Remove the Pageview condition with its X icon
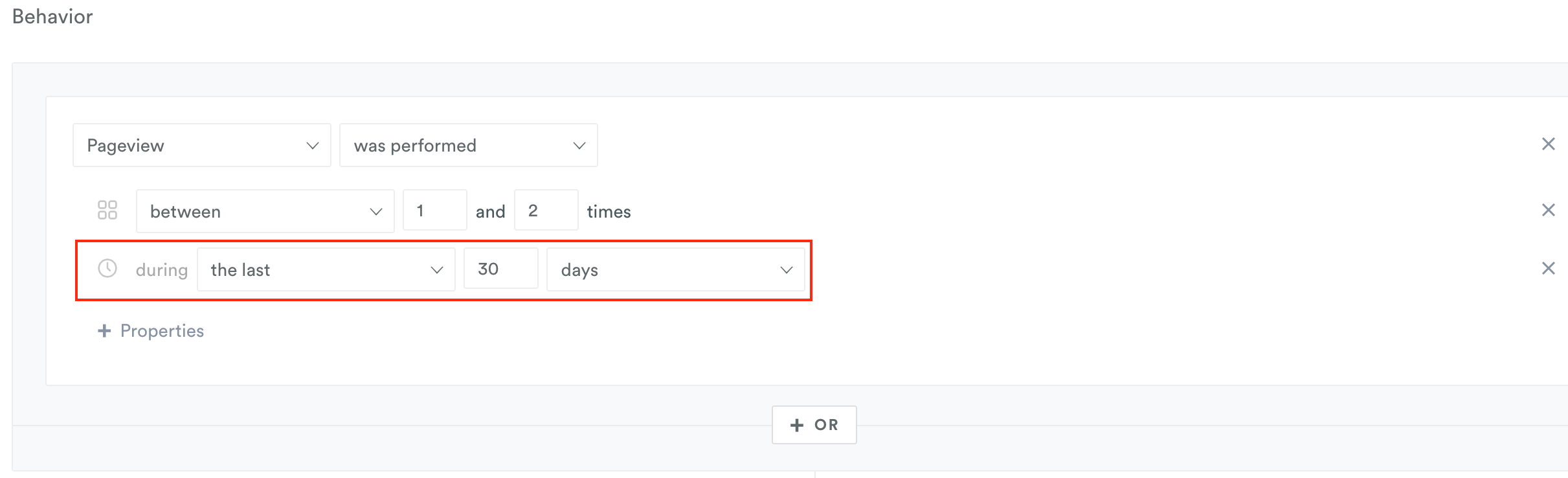Screen dimensions: 1568x478 pyautogui.click(x=1548, y=144)
